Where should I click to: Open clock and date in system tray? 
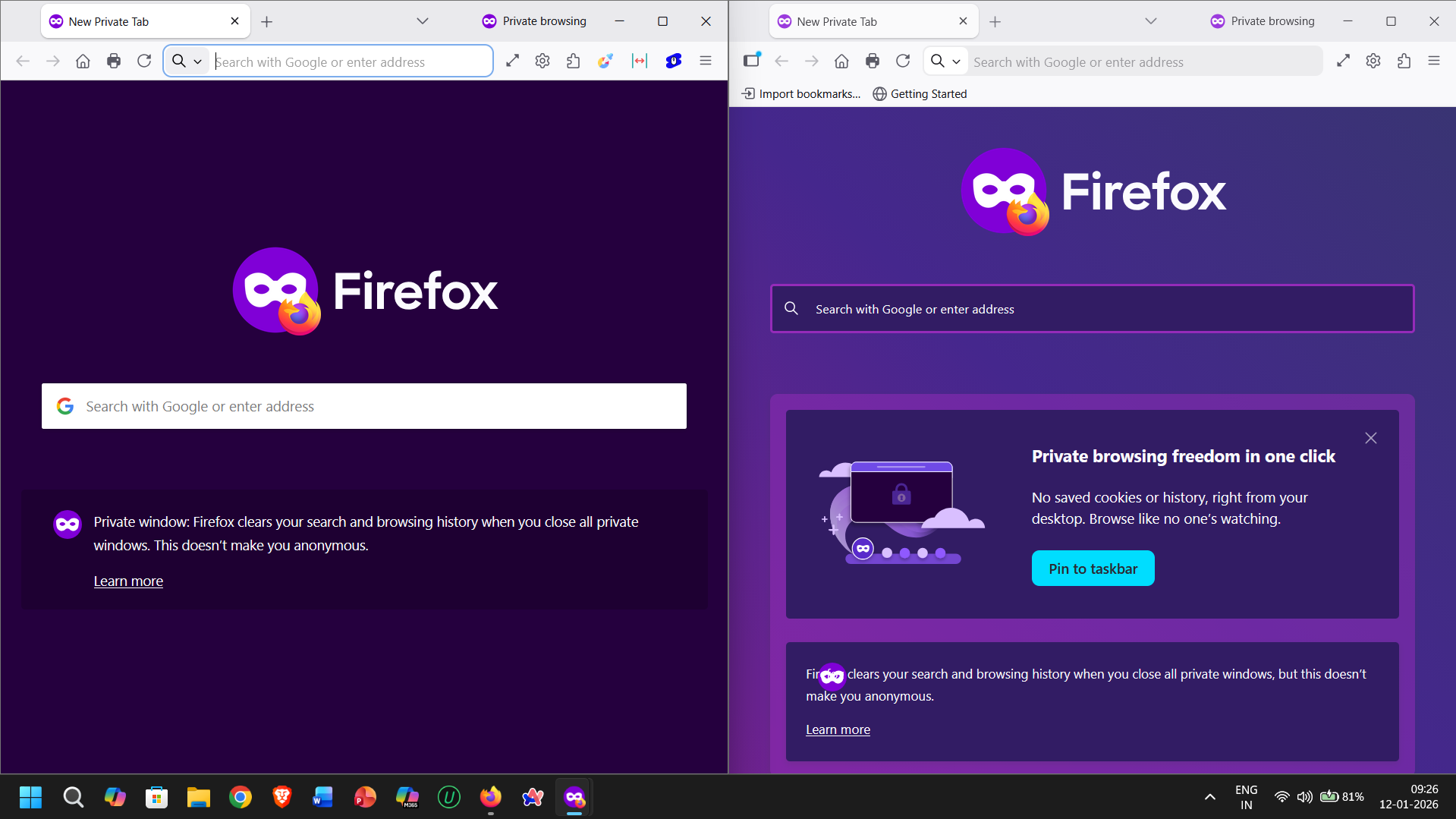coord(1409,797)
